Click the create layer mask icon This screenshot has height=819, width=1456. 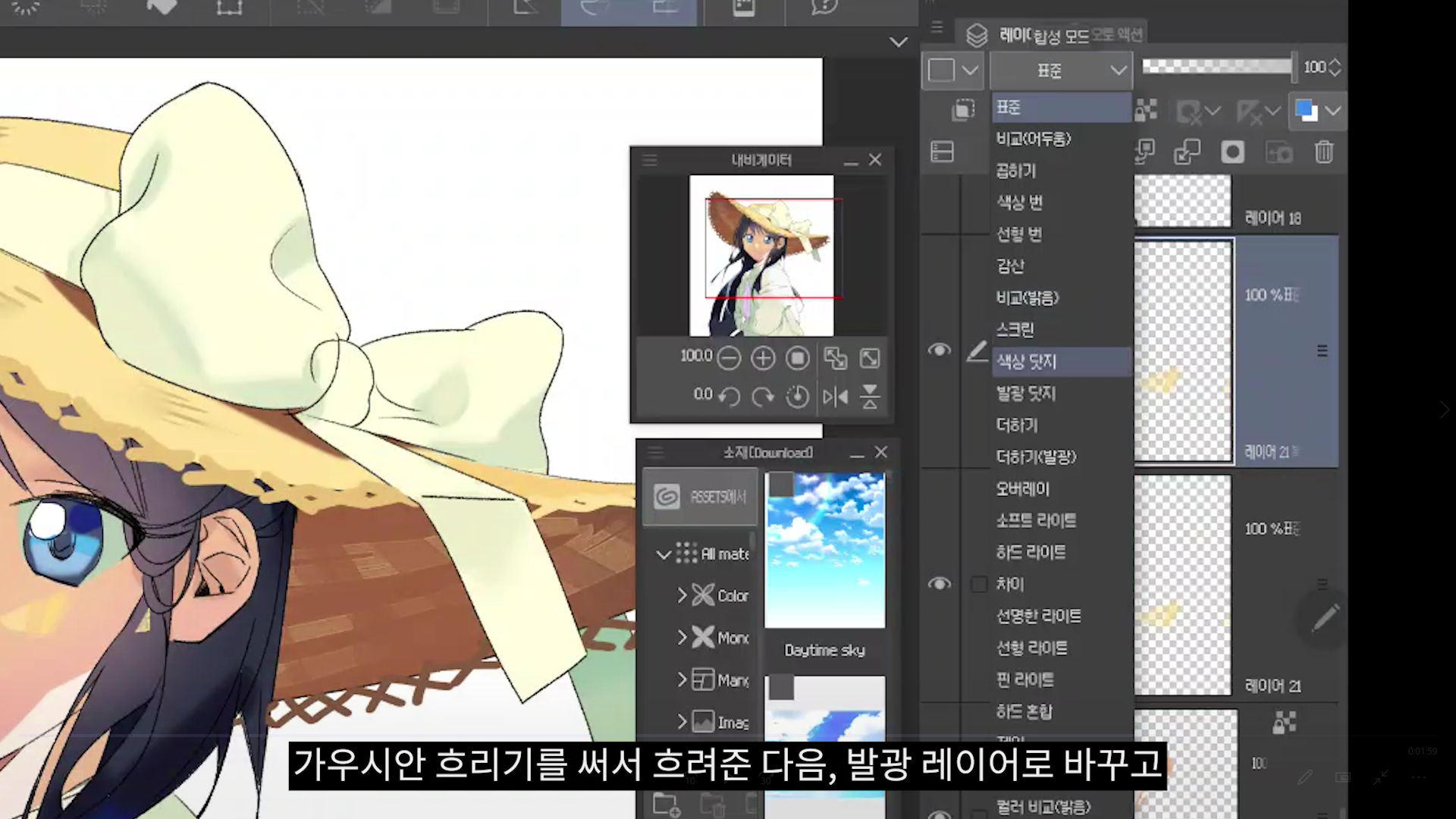[x=1232, y=152]
